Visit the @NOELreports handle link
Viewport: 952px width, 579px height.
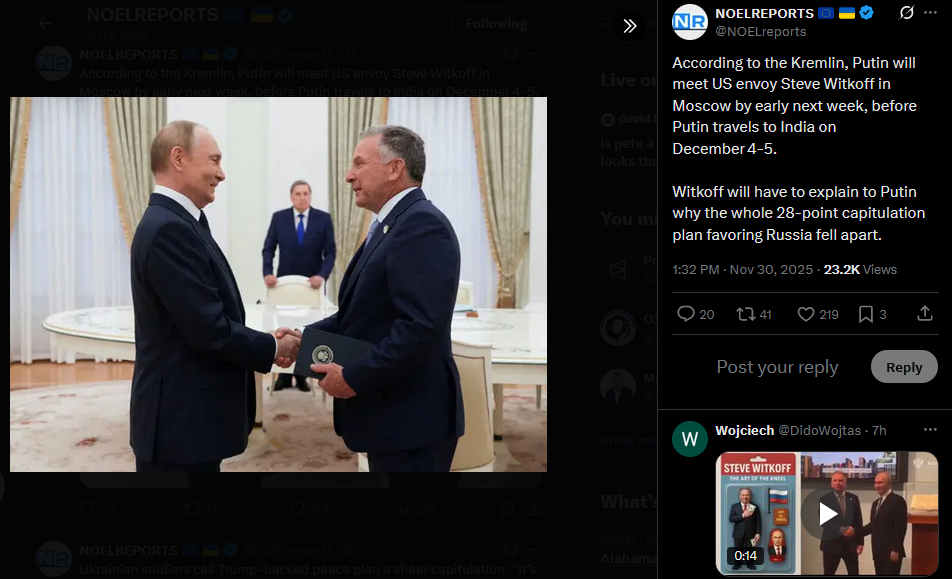[761, 32]
